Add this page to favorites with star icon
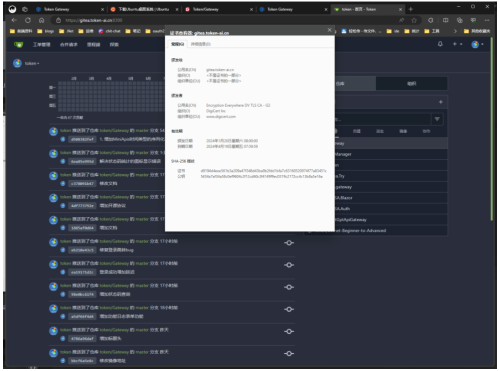The height and width of the screenshot is (371, 500). coord(414,20)
